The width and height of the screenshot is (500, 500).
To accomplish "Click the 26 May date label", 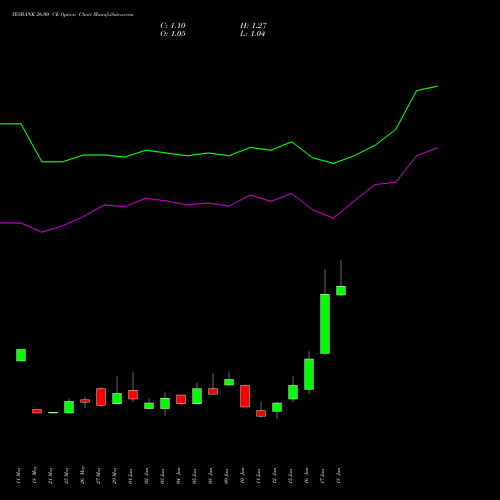I will [x=83, y=475].
